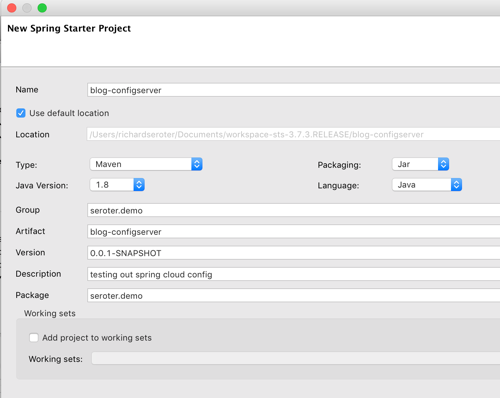Click the New Spring Starter Project title
The height and width of the screenshot is (398, 500).
[x=69, y=28]
